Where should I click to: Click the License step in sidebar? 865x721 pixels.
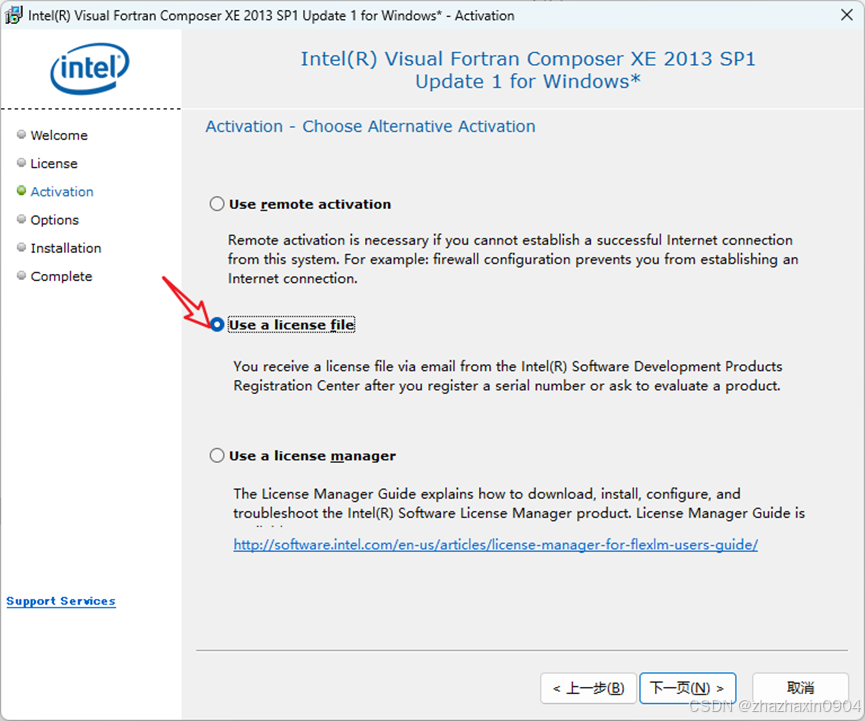pyautogui.click(x=54, y=164)
